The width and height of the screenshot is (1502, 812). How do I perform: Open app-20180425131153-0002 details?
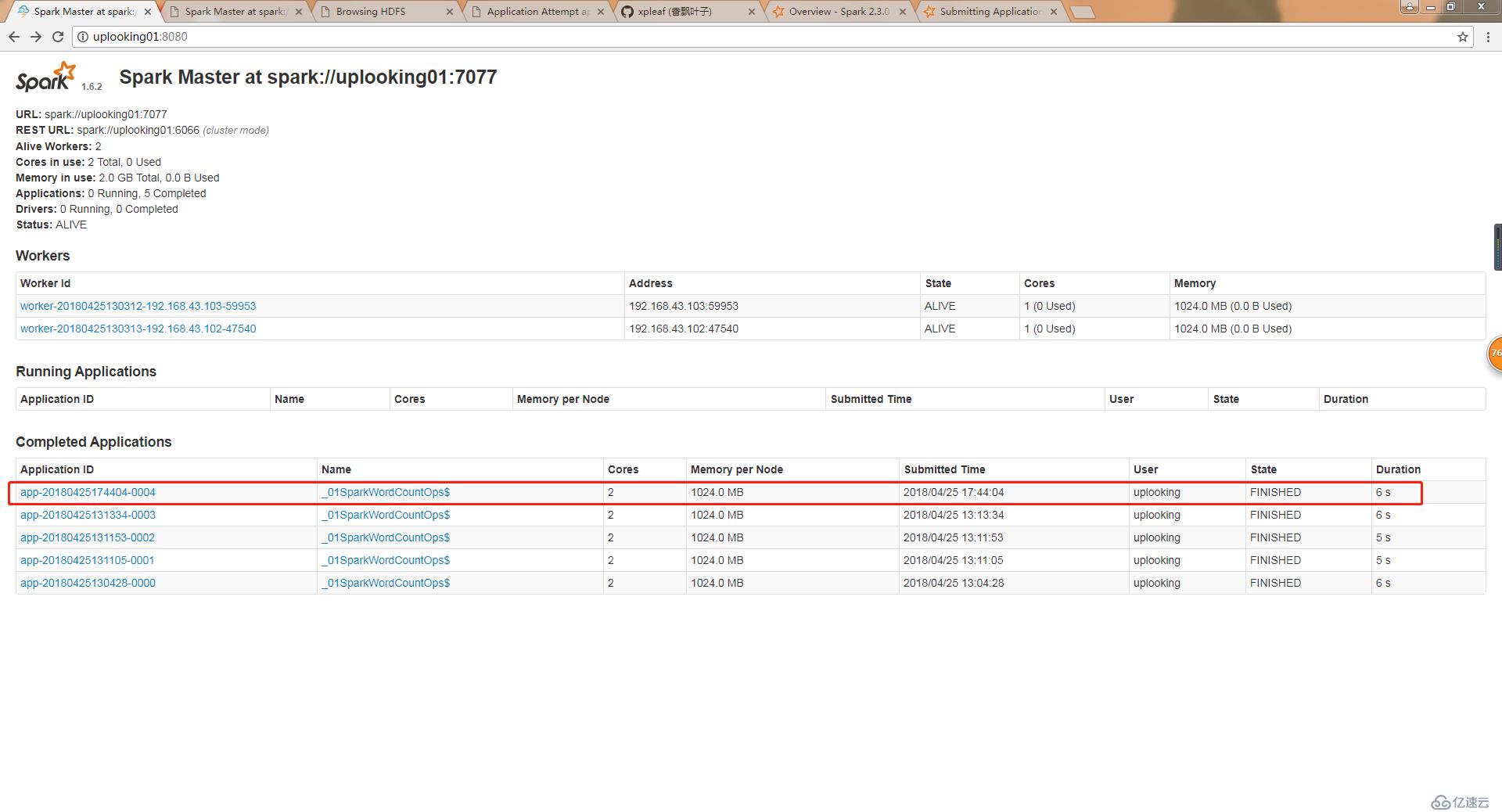[88, 537]
